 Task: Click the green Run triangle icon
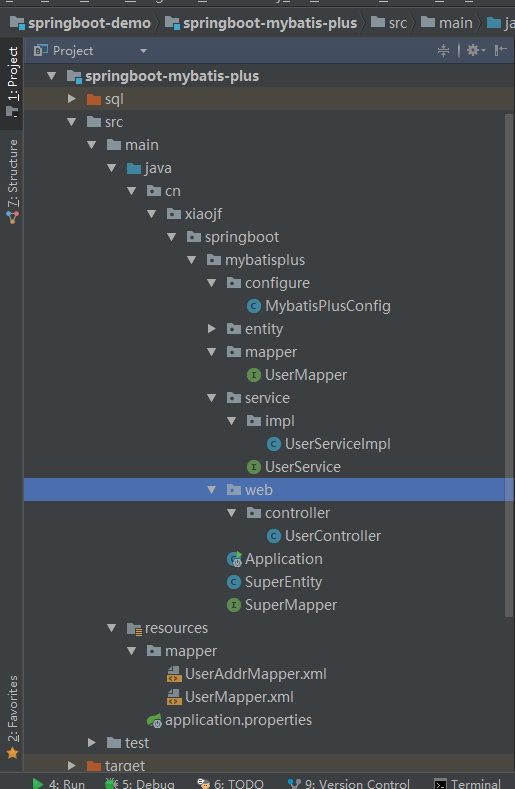38,784
